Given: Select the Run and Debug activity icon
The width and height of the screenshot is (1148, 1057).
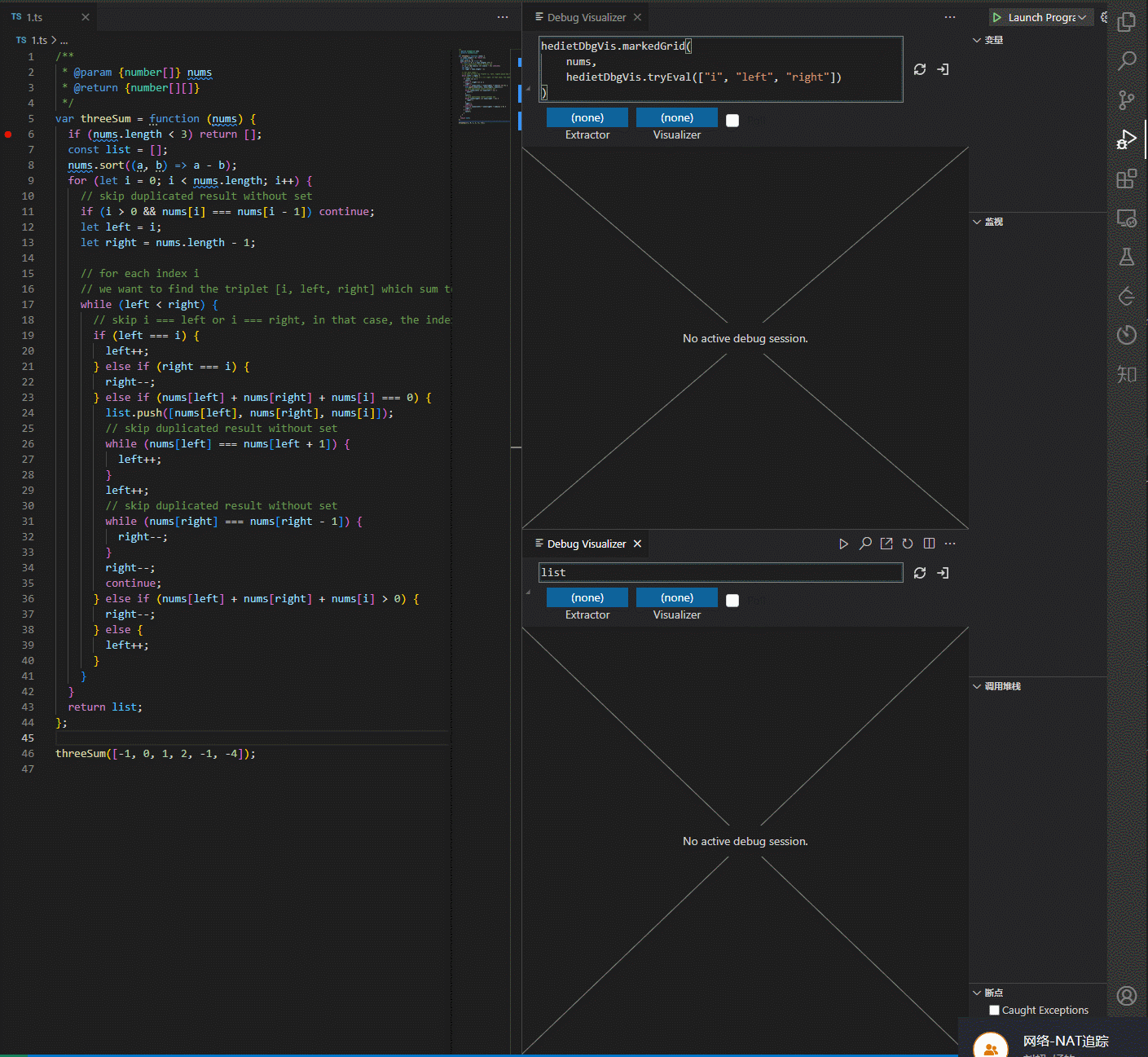Looking at the screenshot, I should 1127,139.
